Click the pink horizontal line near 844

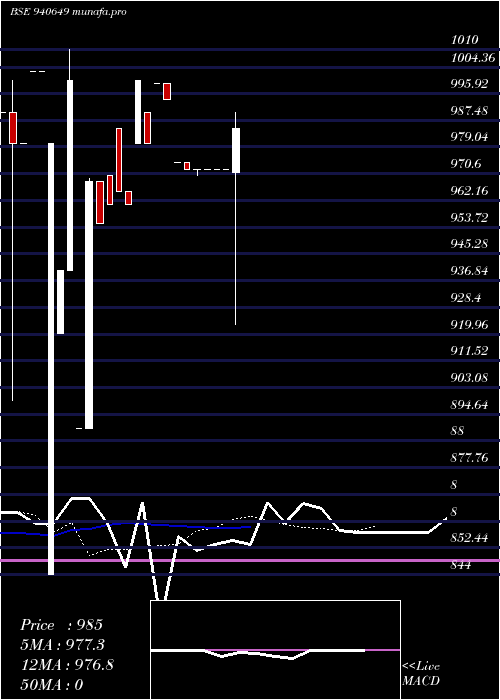tap(250, 560)
